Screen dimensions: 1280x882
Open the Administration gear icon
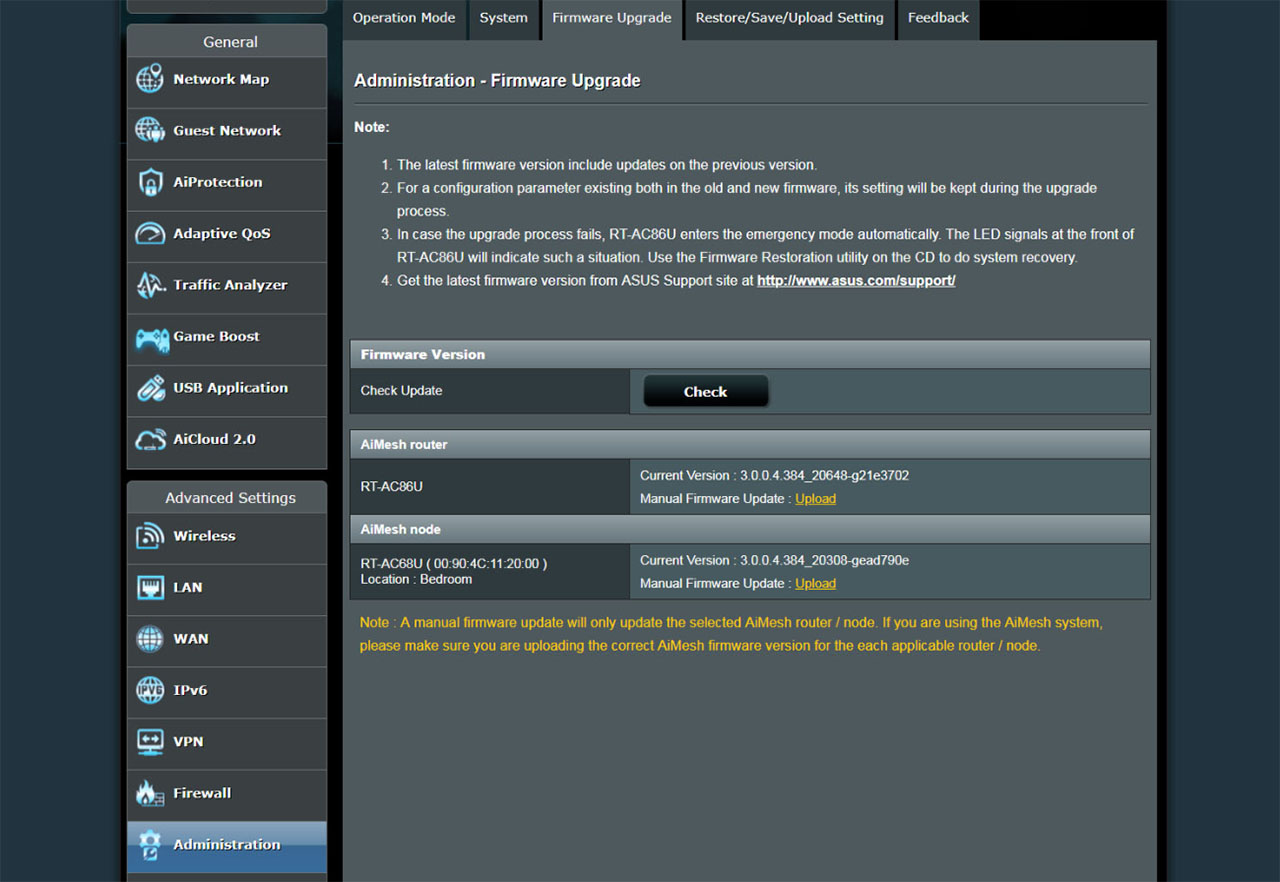coord(150,845)
